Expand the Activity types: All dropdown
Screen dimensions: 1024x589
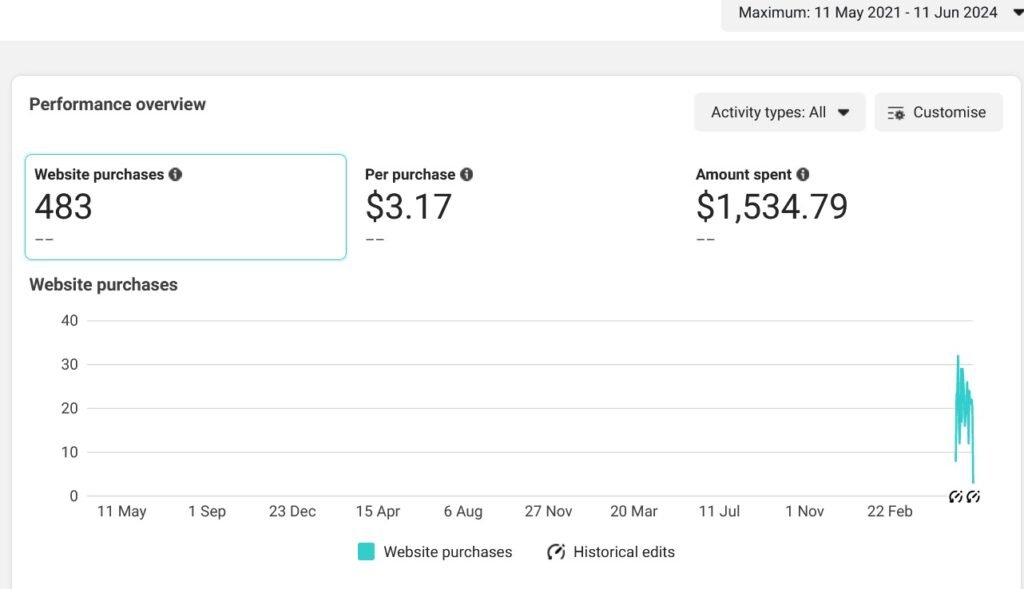coord(779,113)
